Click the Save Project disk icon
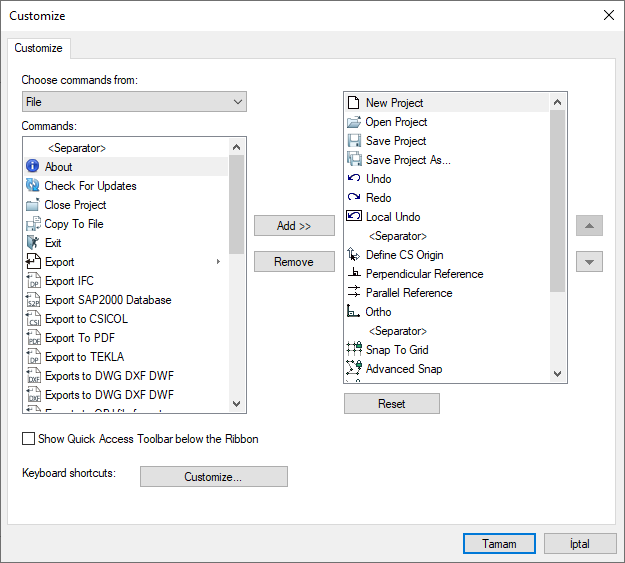This screenshot has height=563, width=625. click(354, 141)
